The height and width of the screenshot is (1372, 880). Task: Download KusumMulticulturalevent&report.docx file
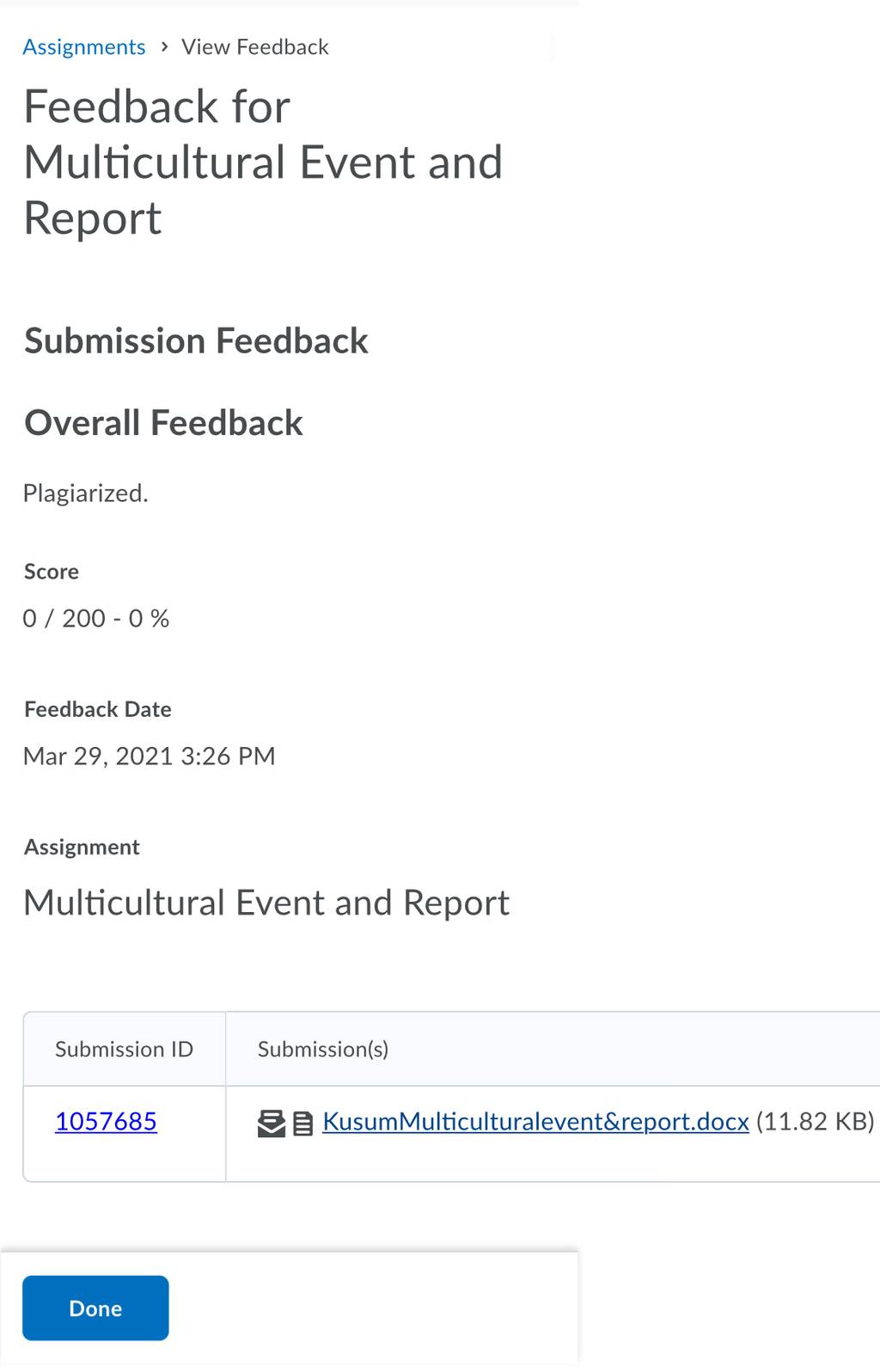tap(535, 1121)
